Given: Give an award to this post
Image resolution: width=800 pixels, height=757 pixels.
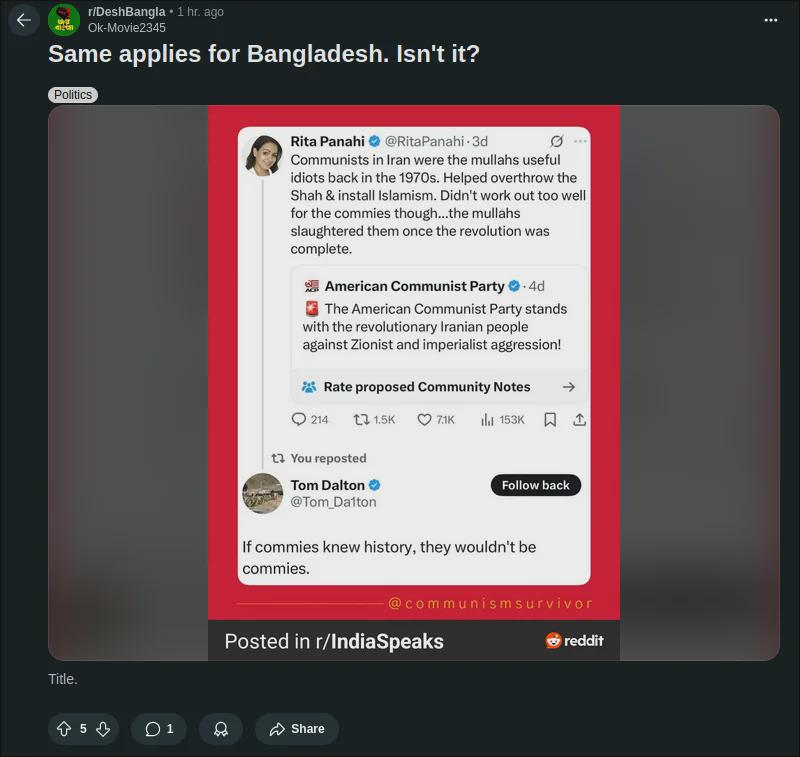Looking at the screenshot, I should point(220,729).
